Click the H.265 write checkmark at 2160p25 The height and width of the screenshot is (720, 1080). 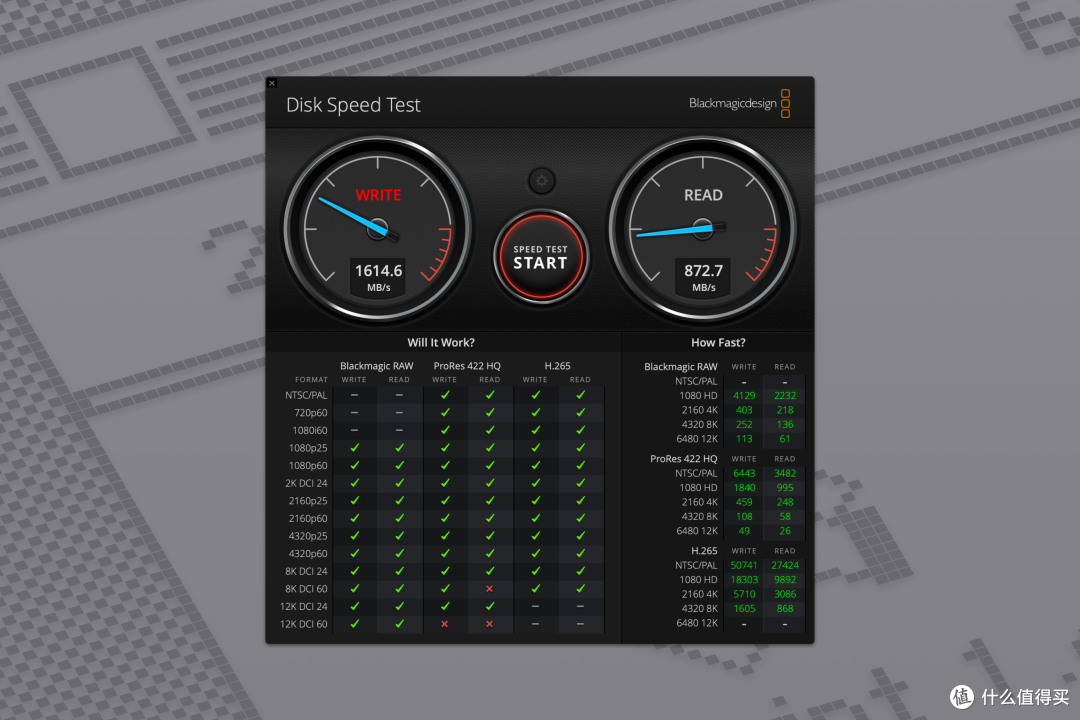click(x=535, y=501)
